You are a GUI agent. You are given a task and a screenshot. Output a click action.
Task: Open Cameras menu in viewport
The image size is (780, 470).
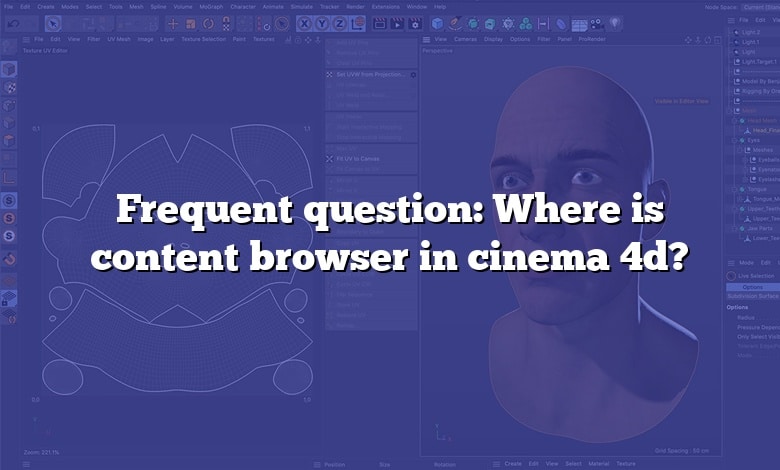pyautogui.click(x=465, y=39)
